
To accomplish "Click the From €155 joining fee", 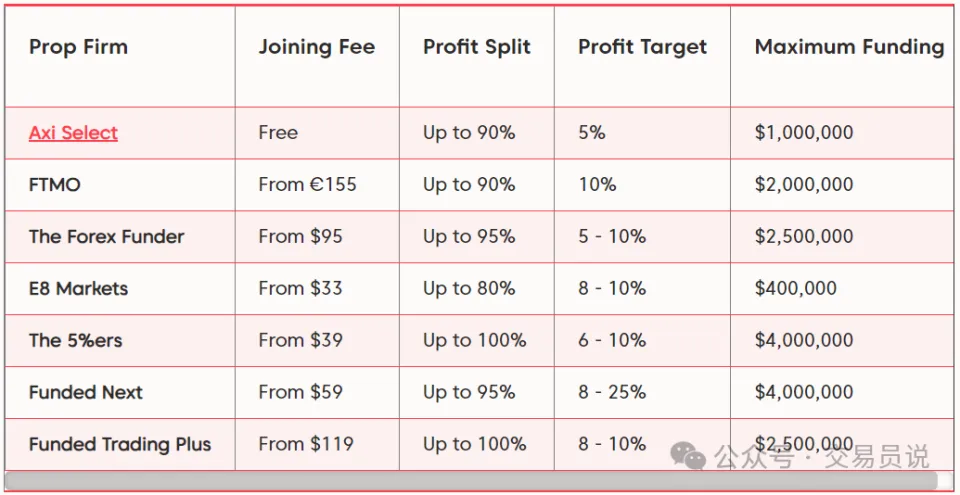I will pos(307,185).
